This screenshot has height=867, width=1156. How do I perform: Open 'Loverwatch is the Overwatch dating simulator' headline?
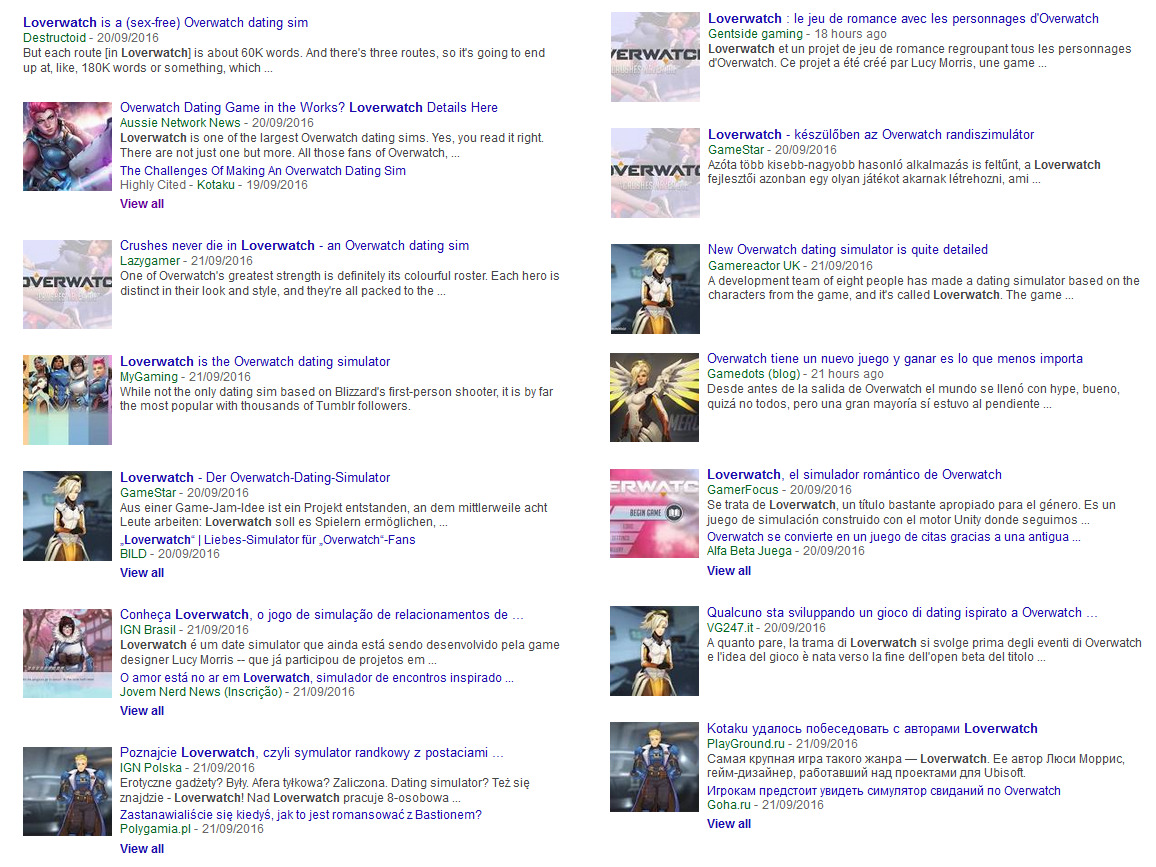pos(255,361)
